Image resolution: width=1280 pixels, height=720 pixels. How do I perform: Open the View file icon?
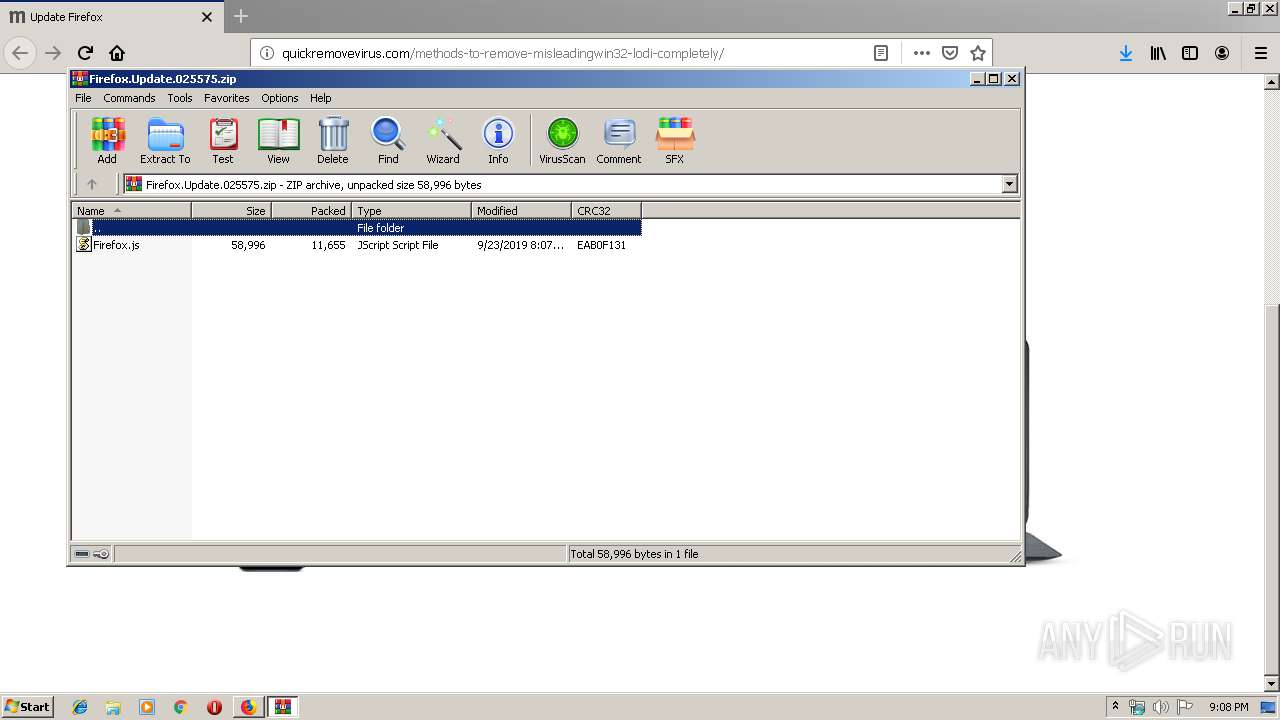point(278,140)
